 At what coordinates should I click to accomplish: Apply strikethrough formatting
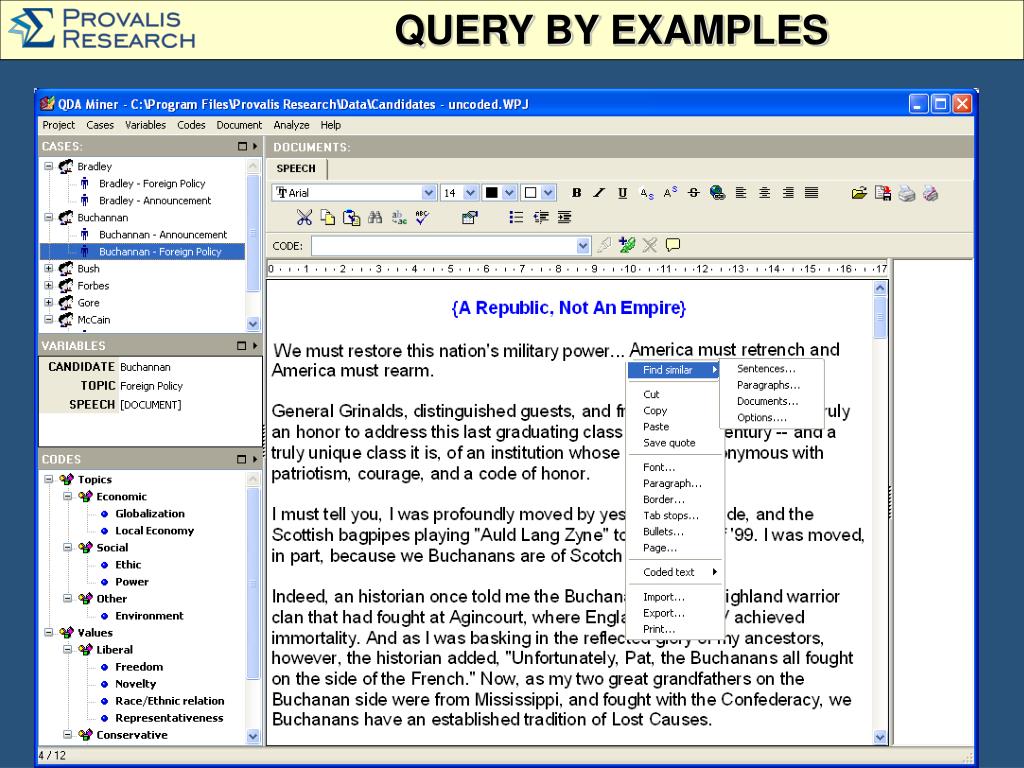694,193
